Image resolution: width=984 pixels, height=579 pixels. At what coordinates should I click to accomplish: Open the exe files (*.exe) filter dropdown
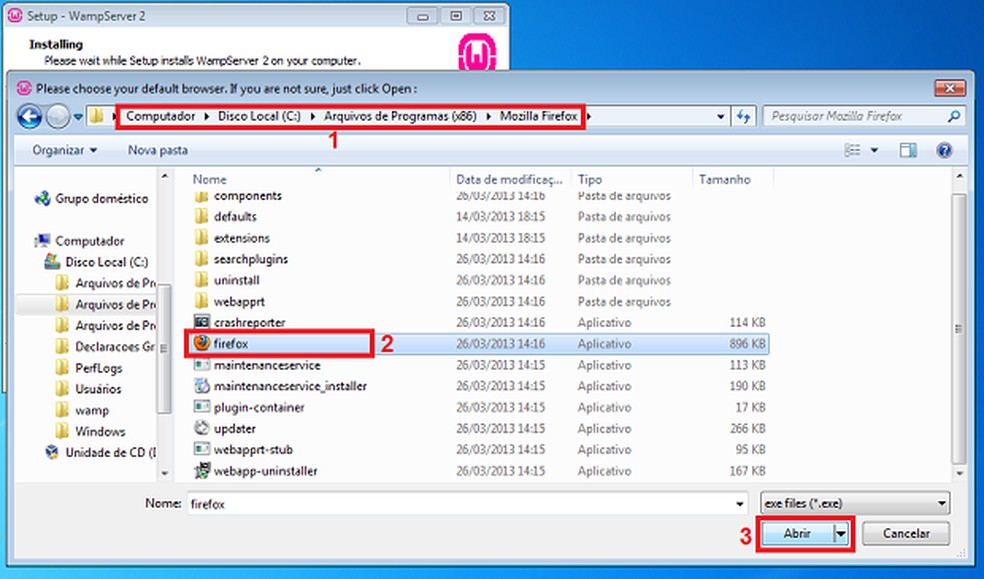click(855, 503)
